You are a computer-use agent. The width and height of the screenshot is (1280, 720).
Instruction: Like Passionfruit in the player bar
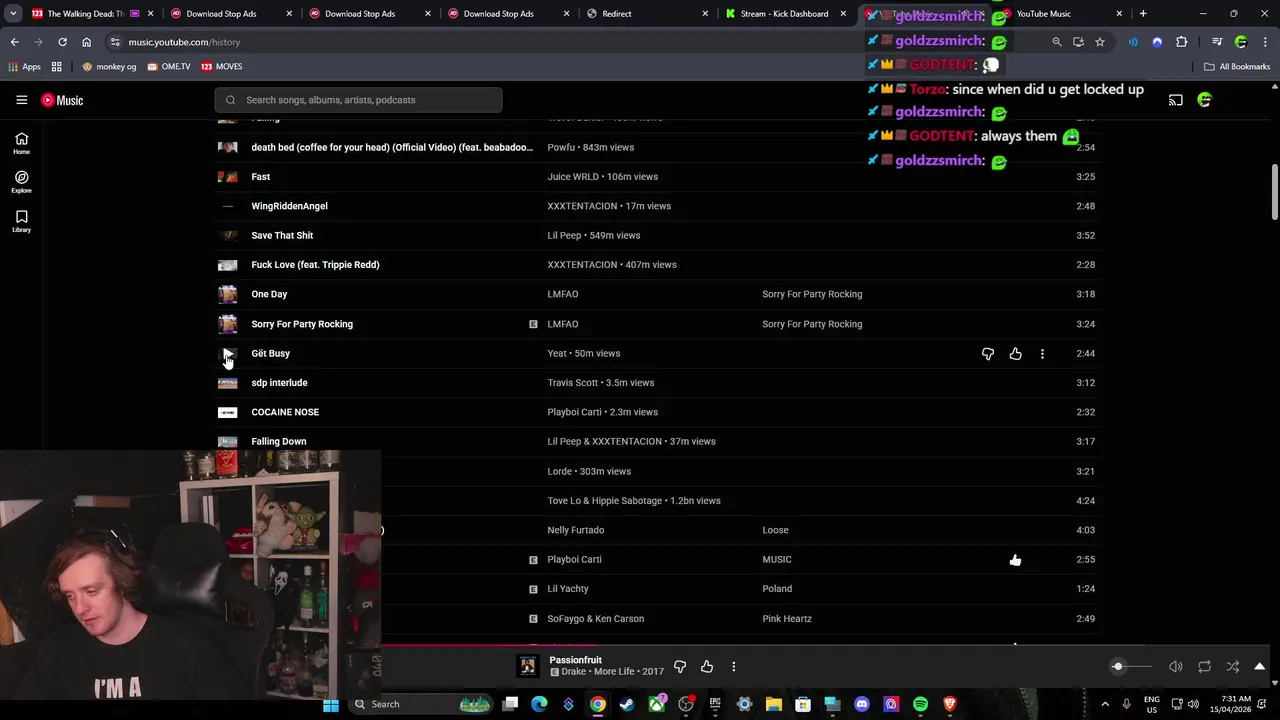[x=707, y=667]
